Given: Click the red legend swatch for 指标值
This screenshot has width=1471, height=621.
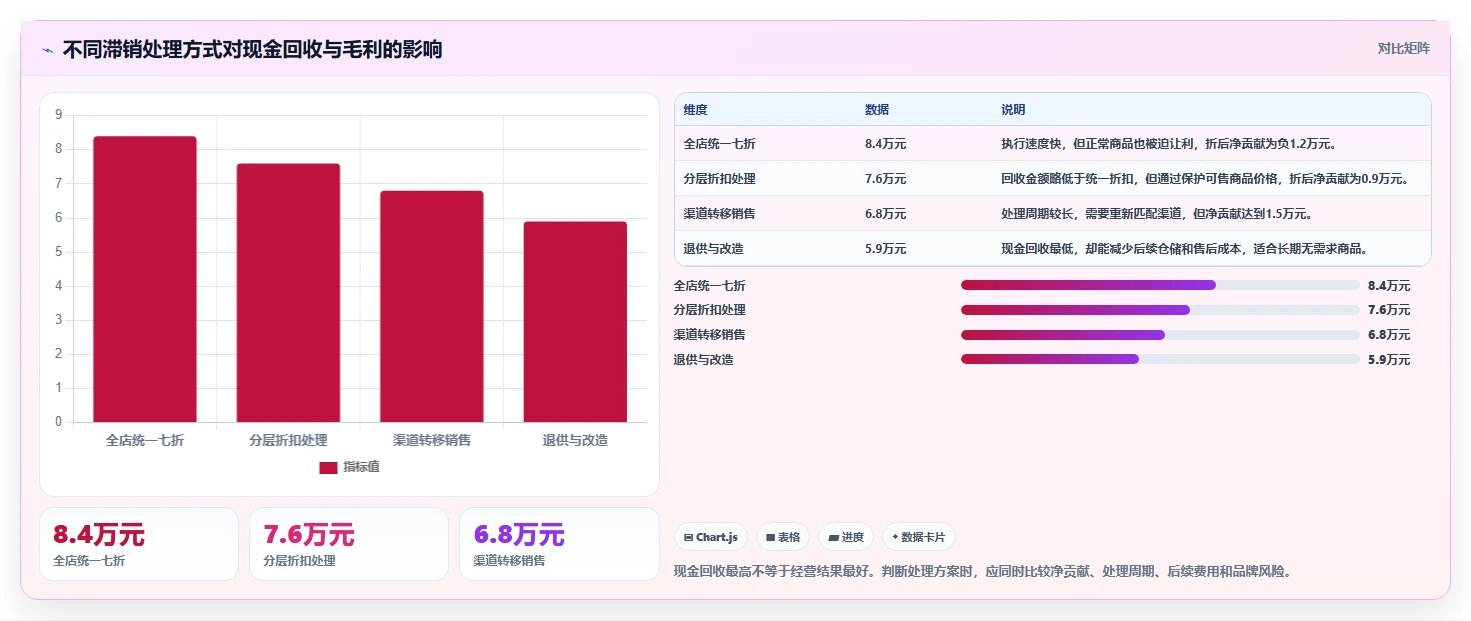Looking at the screenshot, I should (328, 467).
